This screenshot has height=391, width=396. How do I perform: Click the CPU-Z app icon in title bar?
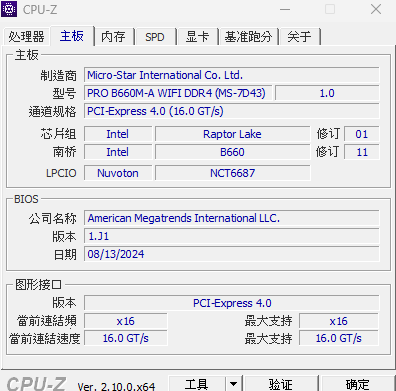click(9, 9)
